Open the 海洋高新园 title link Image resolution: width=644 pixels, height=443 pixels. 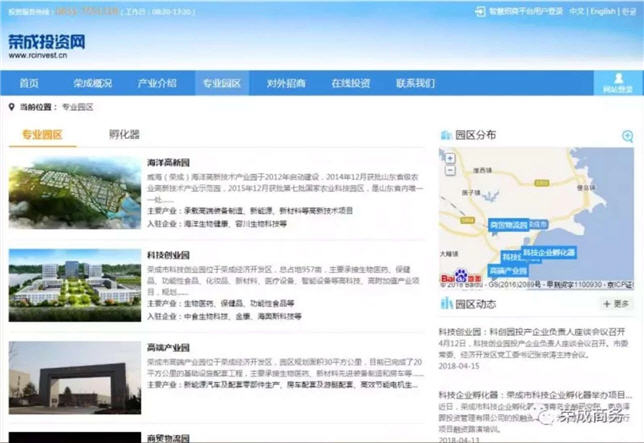(168, 163)
